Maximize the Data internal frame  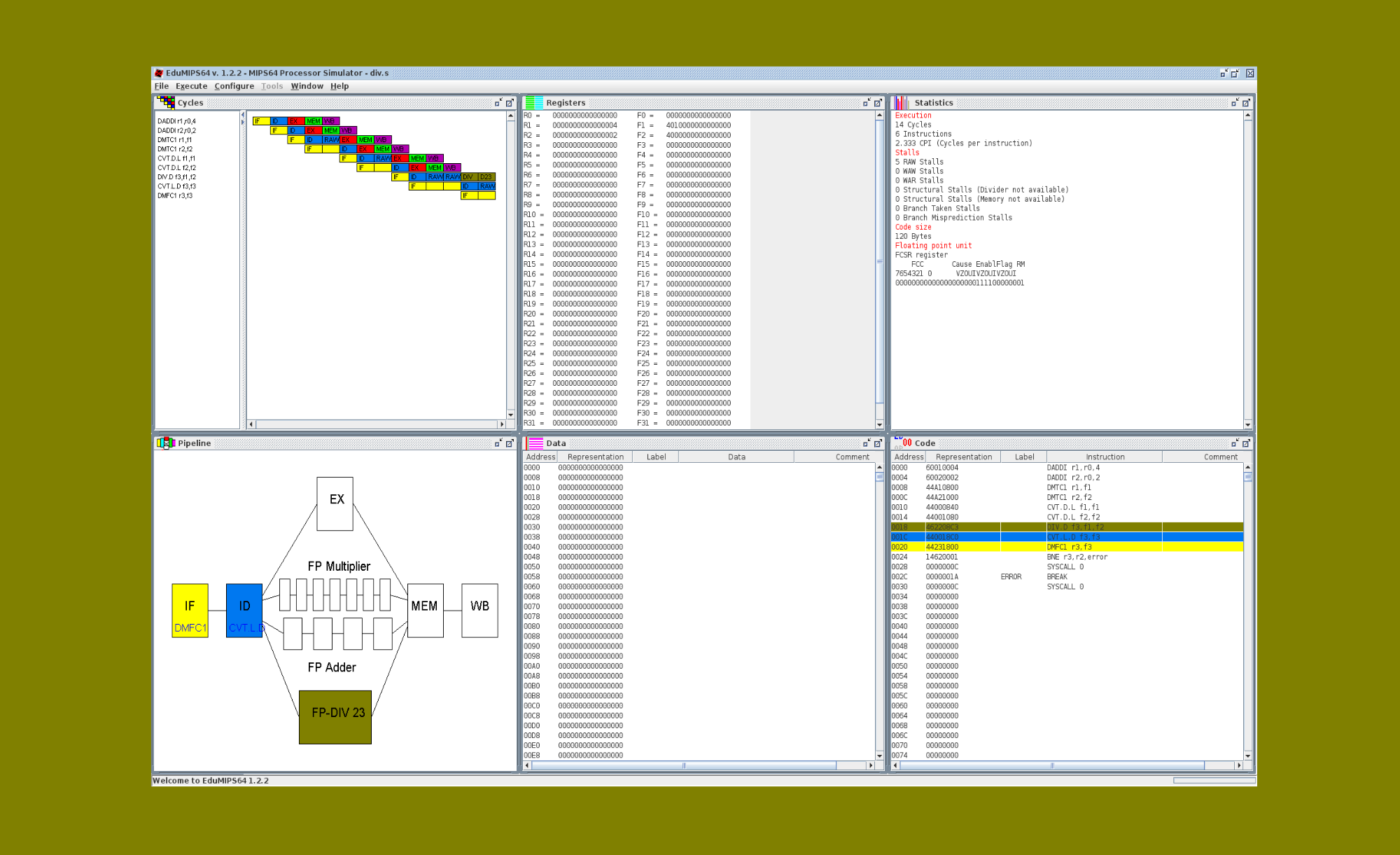tap(878, 443)
